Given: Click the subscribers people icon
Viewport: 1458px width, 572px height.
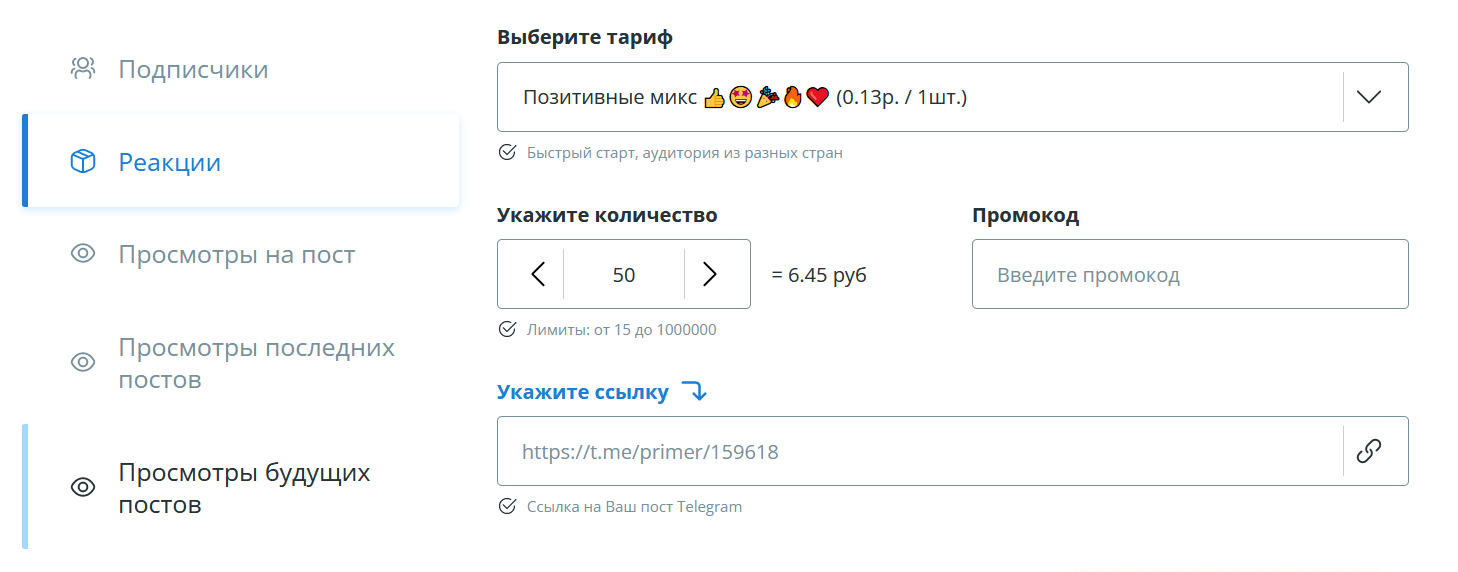Looking at the screenshot, I should click(83, 69).
